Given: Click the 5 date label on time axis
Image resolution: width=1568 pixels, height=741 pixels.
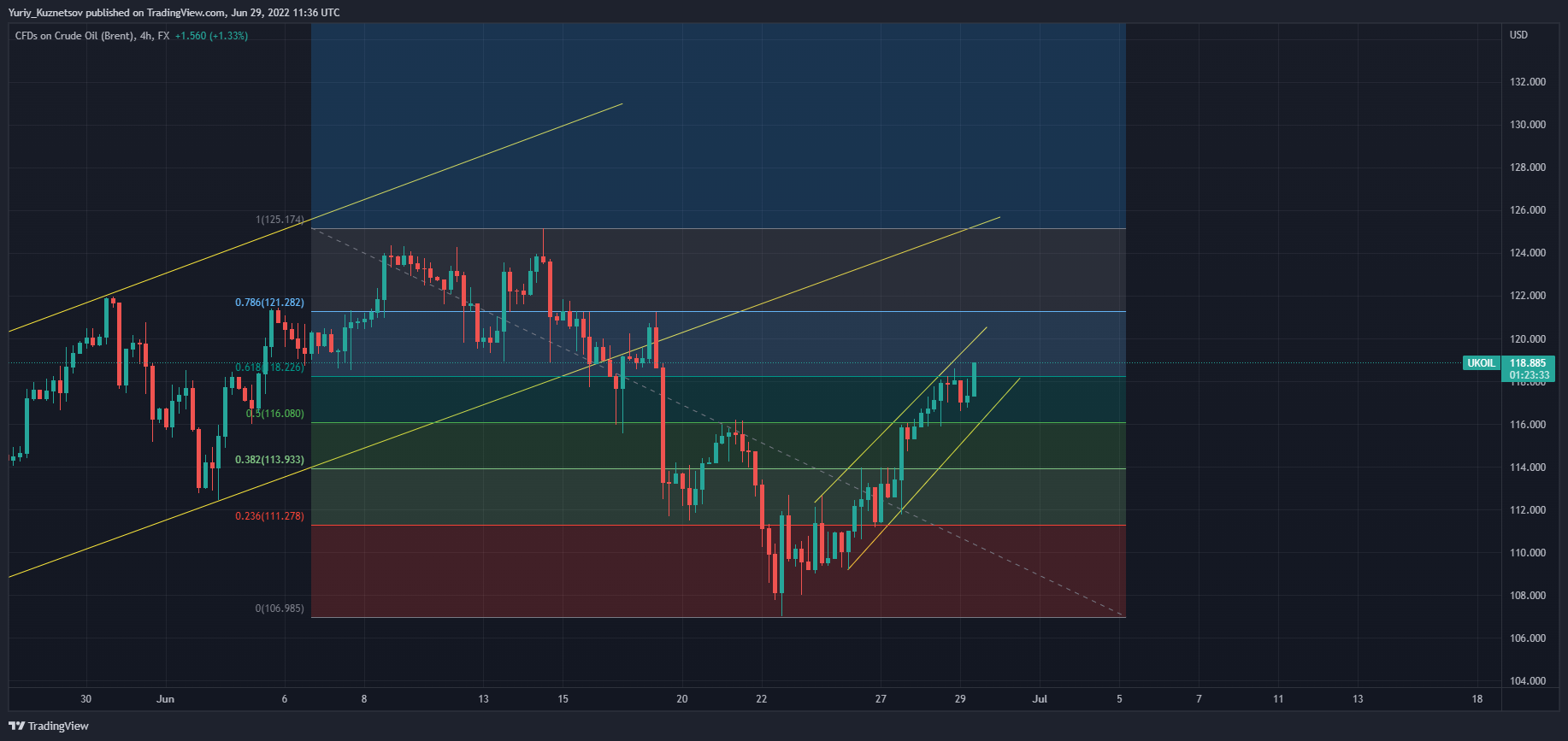Looking at the screenshot, I should click(x=1119, y=699).
